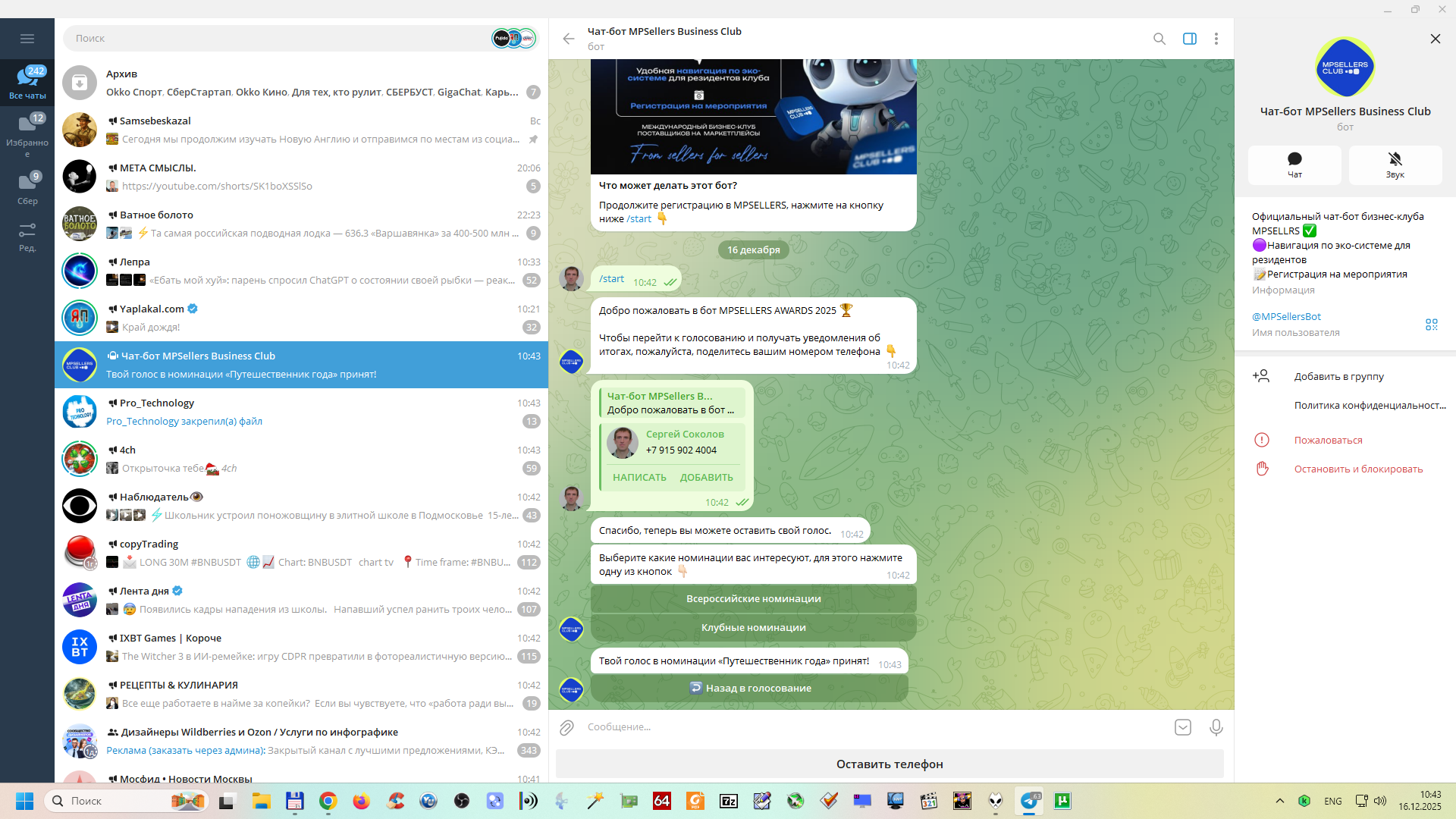The image size is (1456, 819).
Task: Show the bot username QR code icon
Action: pyautogui.click(x=1431, y=325)
